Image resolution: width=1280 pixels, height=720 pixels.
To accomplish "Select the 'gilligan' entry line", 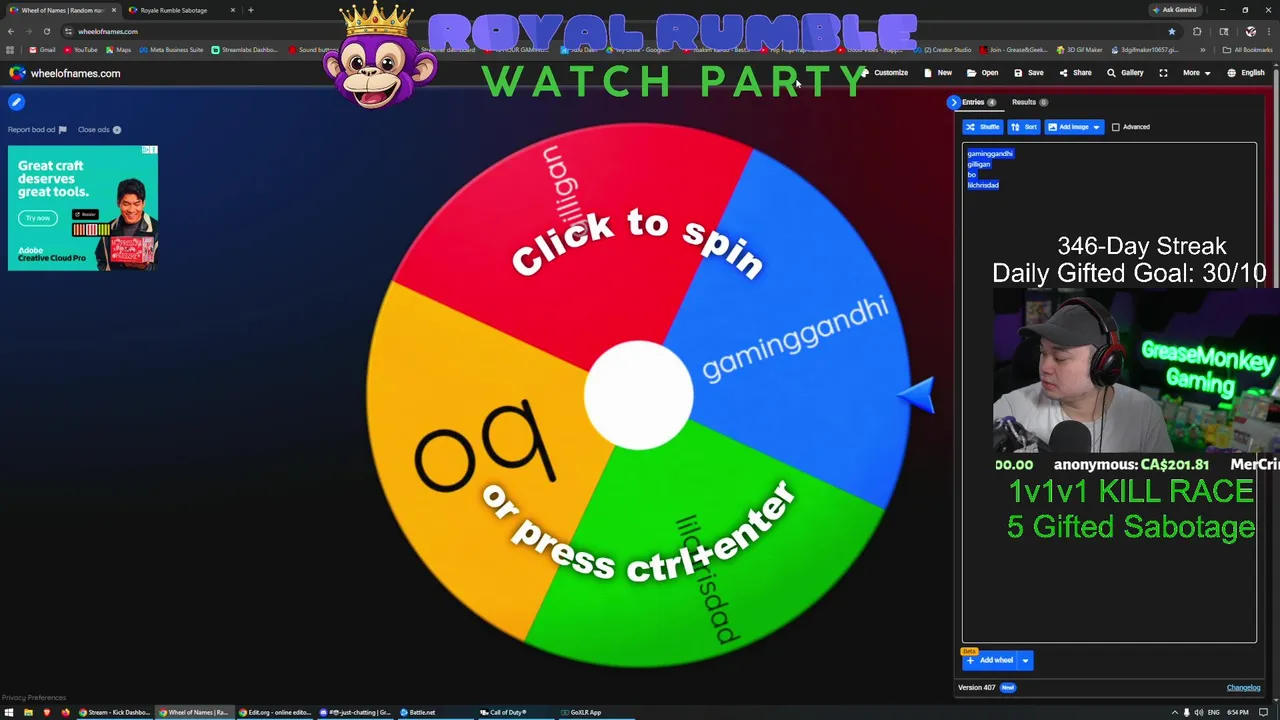I will [x=978, y=164].
